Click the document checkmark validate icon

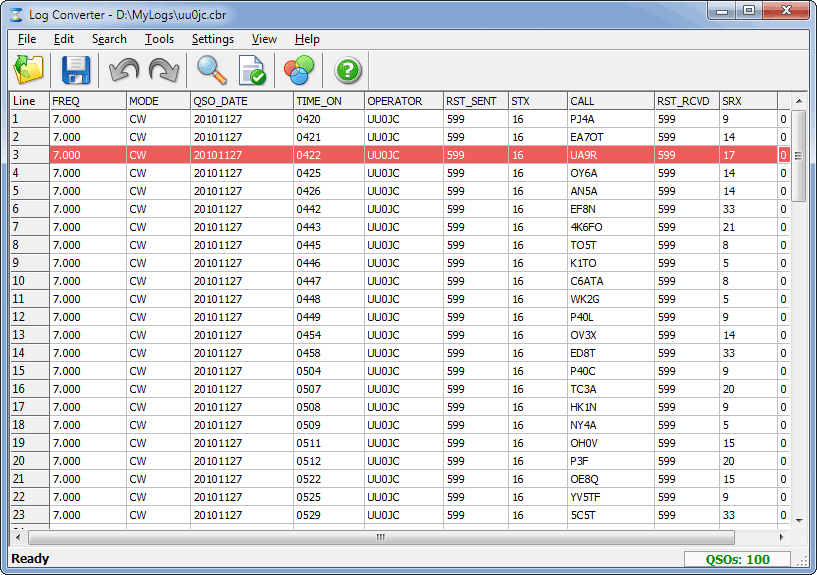(x=252, y=70)
